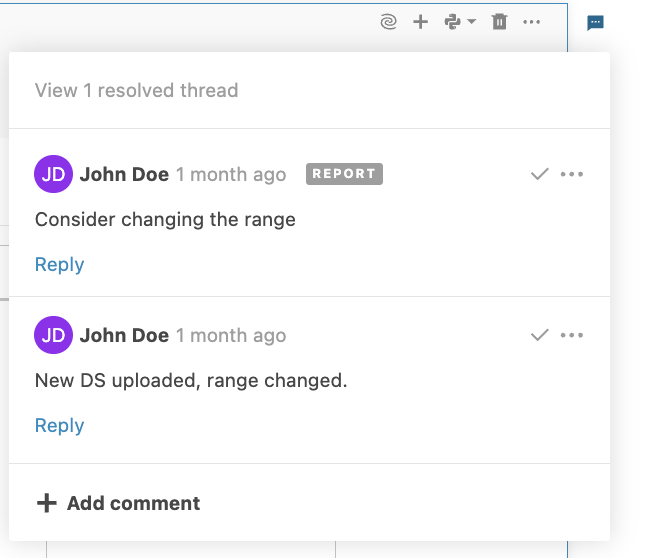Image resolution: width=656 pixels, height=558 pixels.
Task: Reply to "New DS uploaded, range changed."
Action: (59, 425)
